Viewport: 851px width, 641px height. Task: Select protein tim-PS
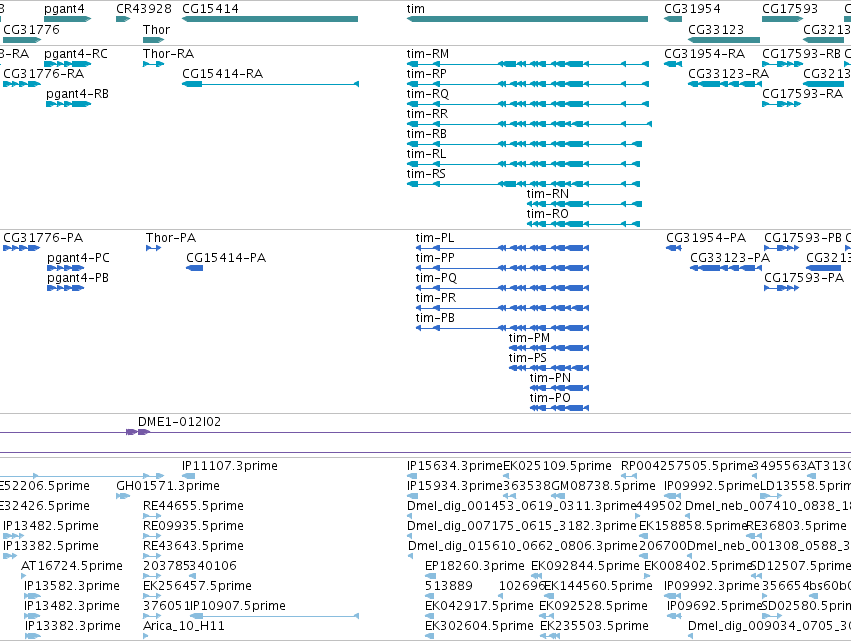(549, 368)
